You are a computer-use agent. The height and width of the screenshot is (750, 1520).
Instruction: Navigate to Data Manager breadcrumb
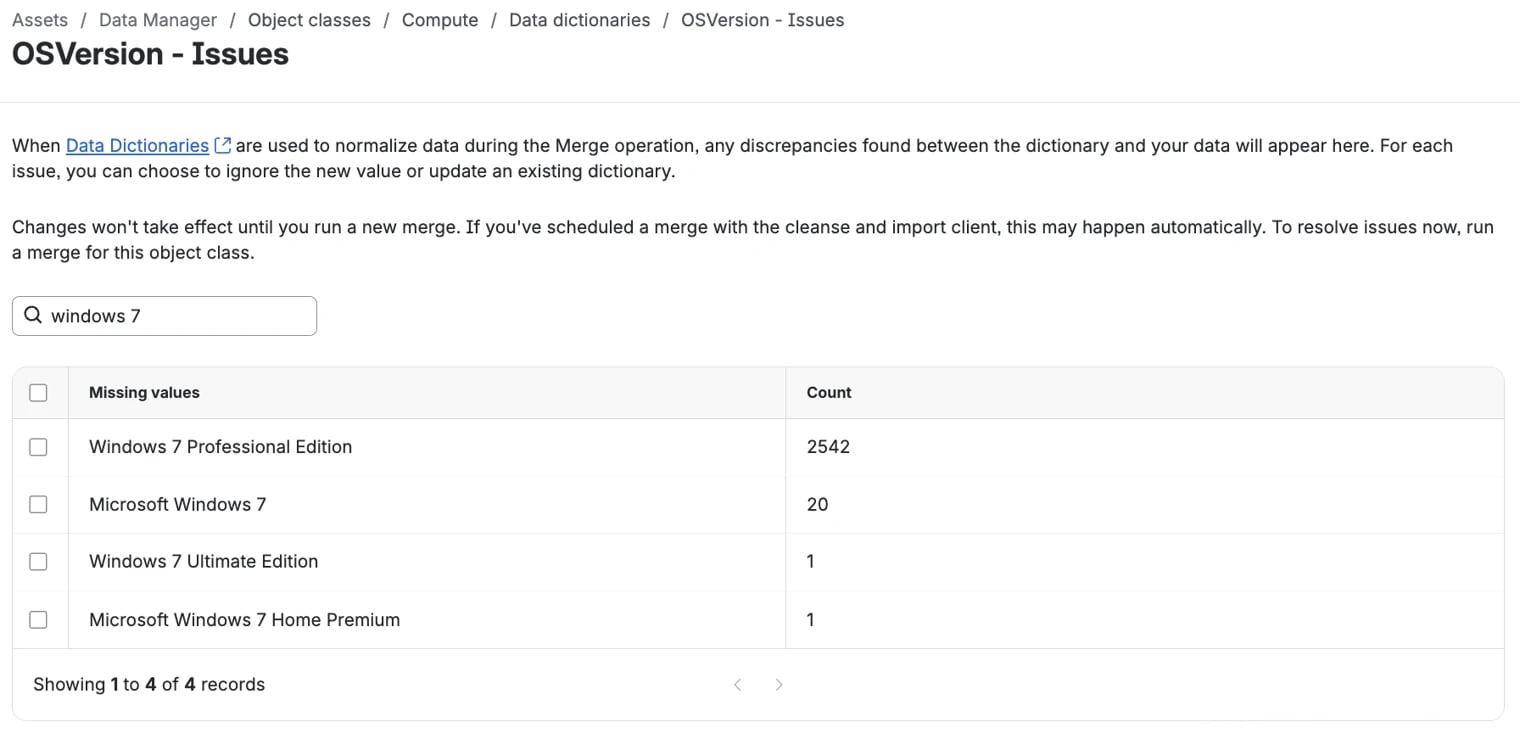(158, 20)
